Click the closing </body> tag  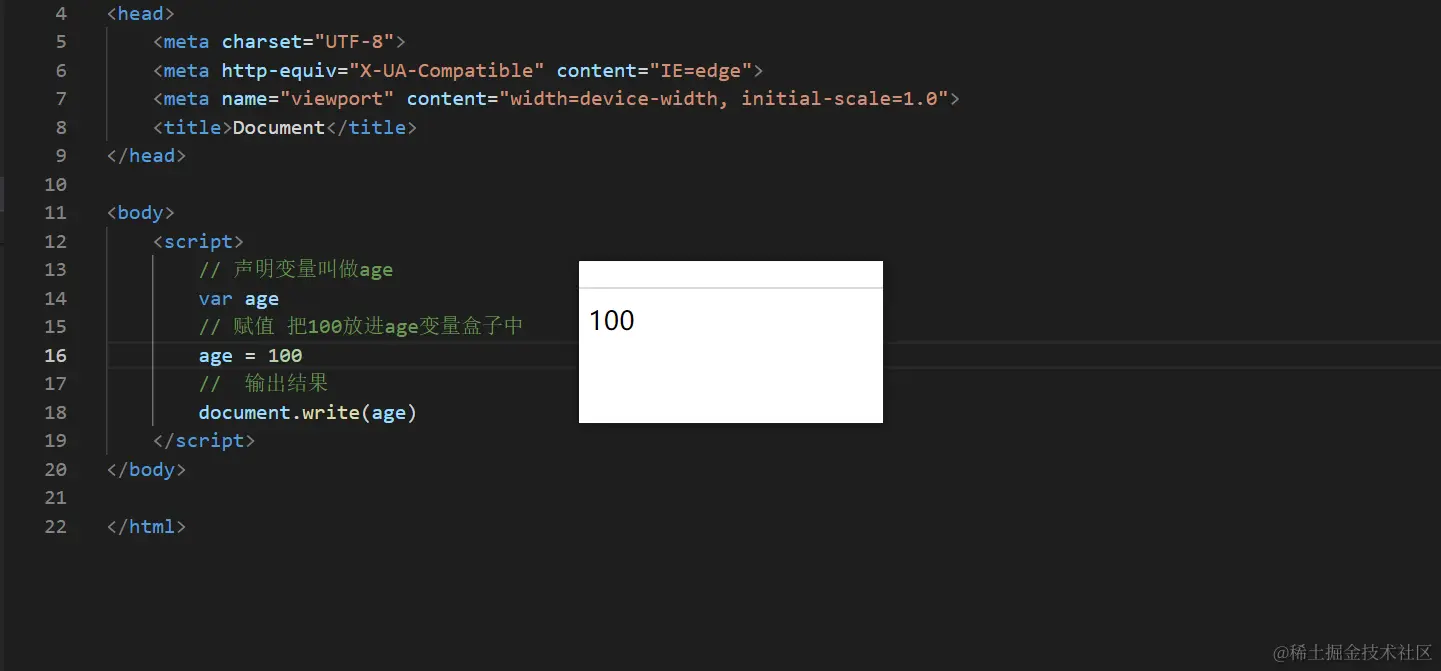pos(147,469)
